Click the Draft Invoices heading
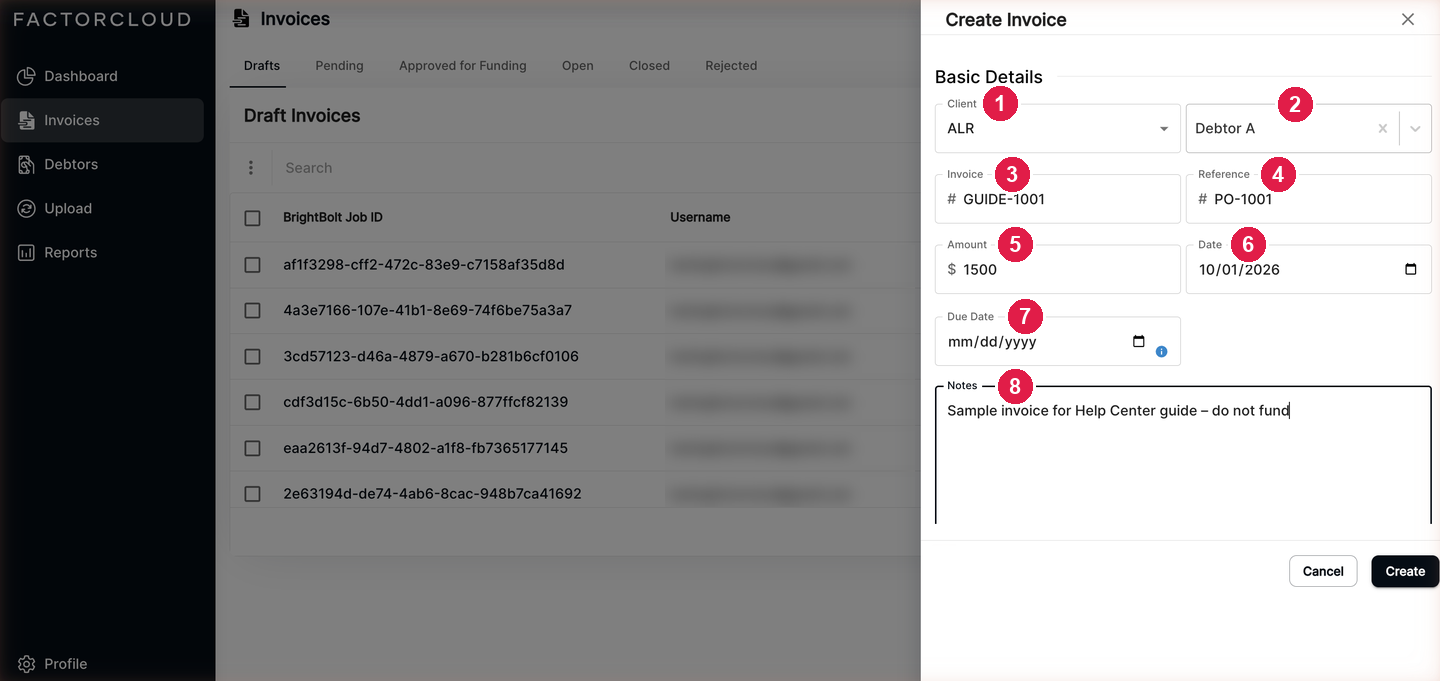The height and width of the screenshot is (681, 1440). [x=302, y=116]
